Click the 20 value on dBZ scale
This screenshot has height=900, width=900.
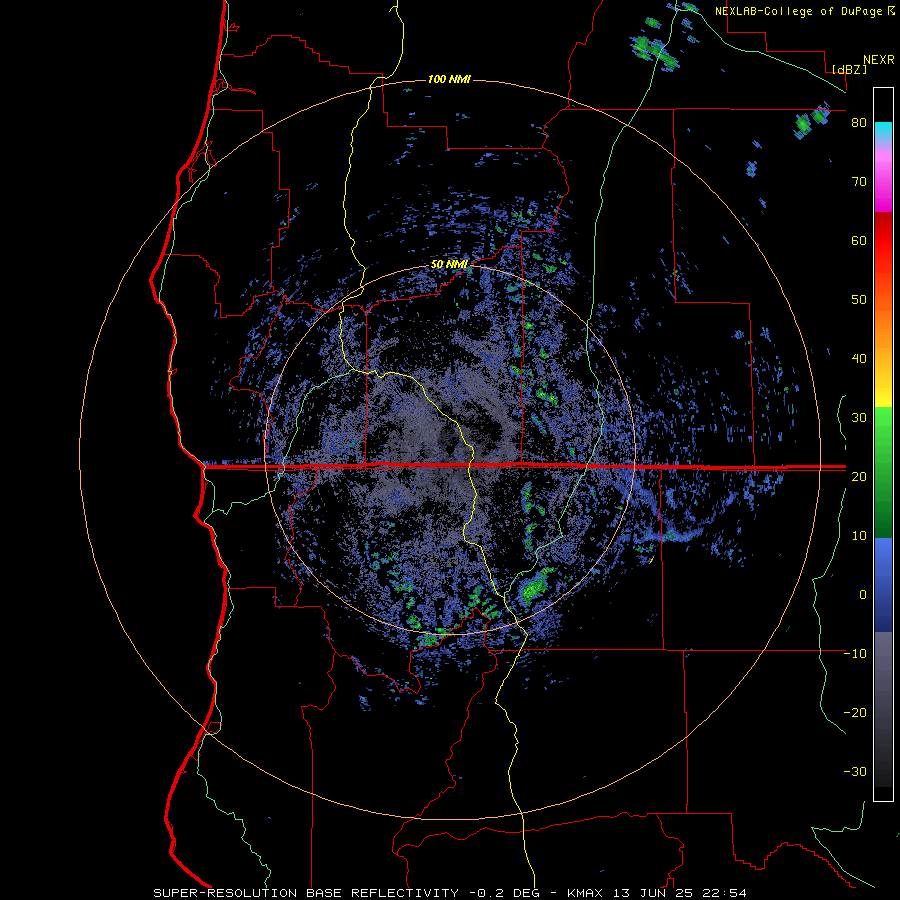(859, 476)
